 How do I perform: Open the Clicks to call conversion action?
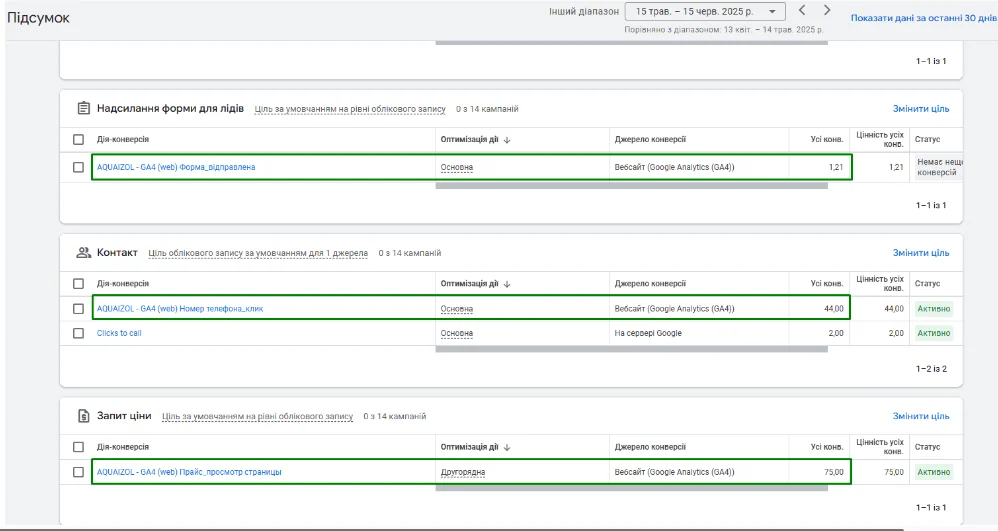(119, 333)
